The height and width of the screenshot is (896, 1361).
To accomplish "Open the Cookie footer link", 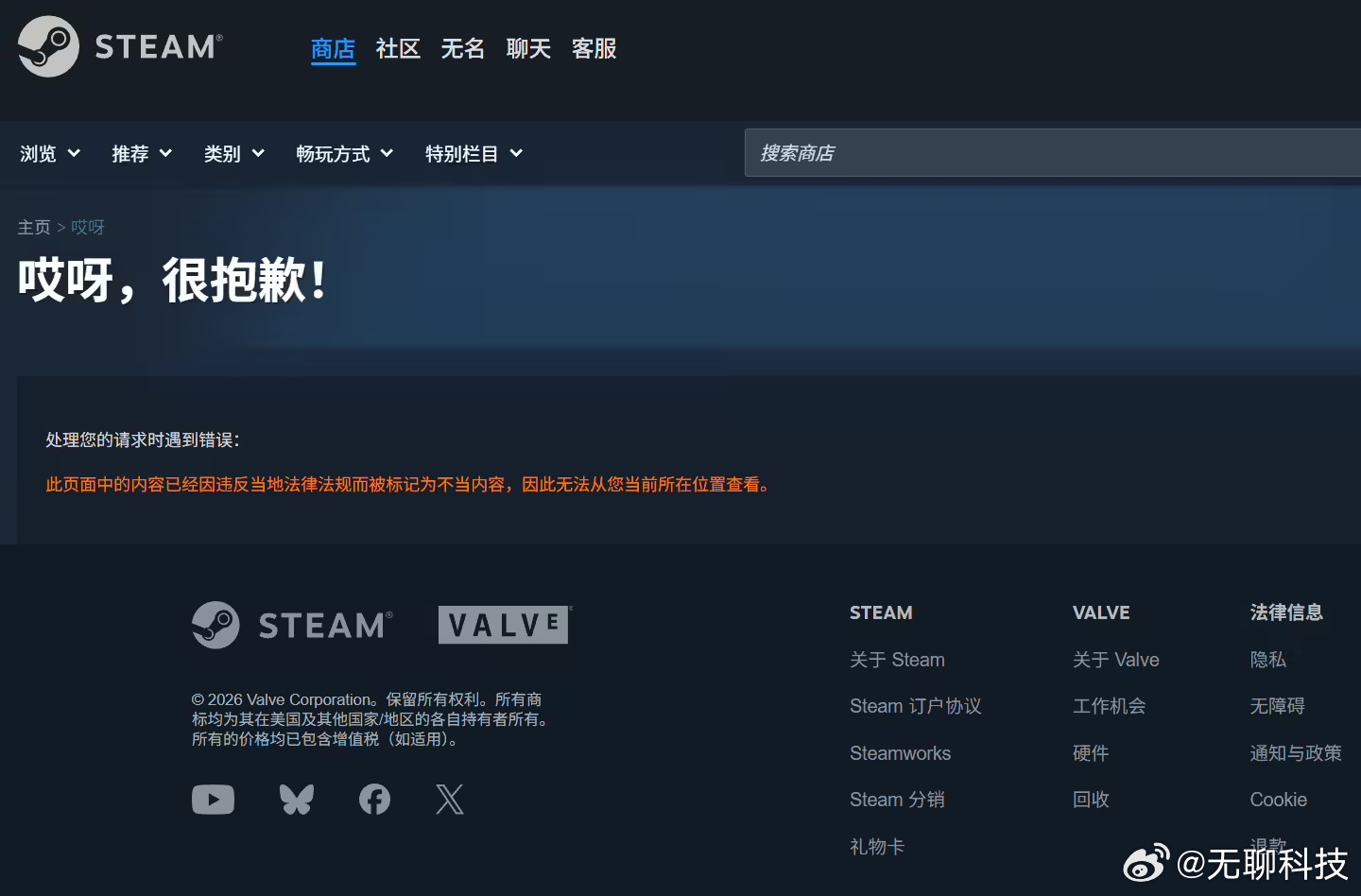I will (x=1279, y=800).
